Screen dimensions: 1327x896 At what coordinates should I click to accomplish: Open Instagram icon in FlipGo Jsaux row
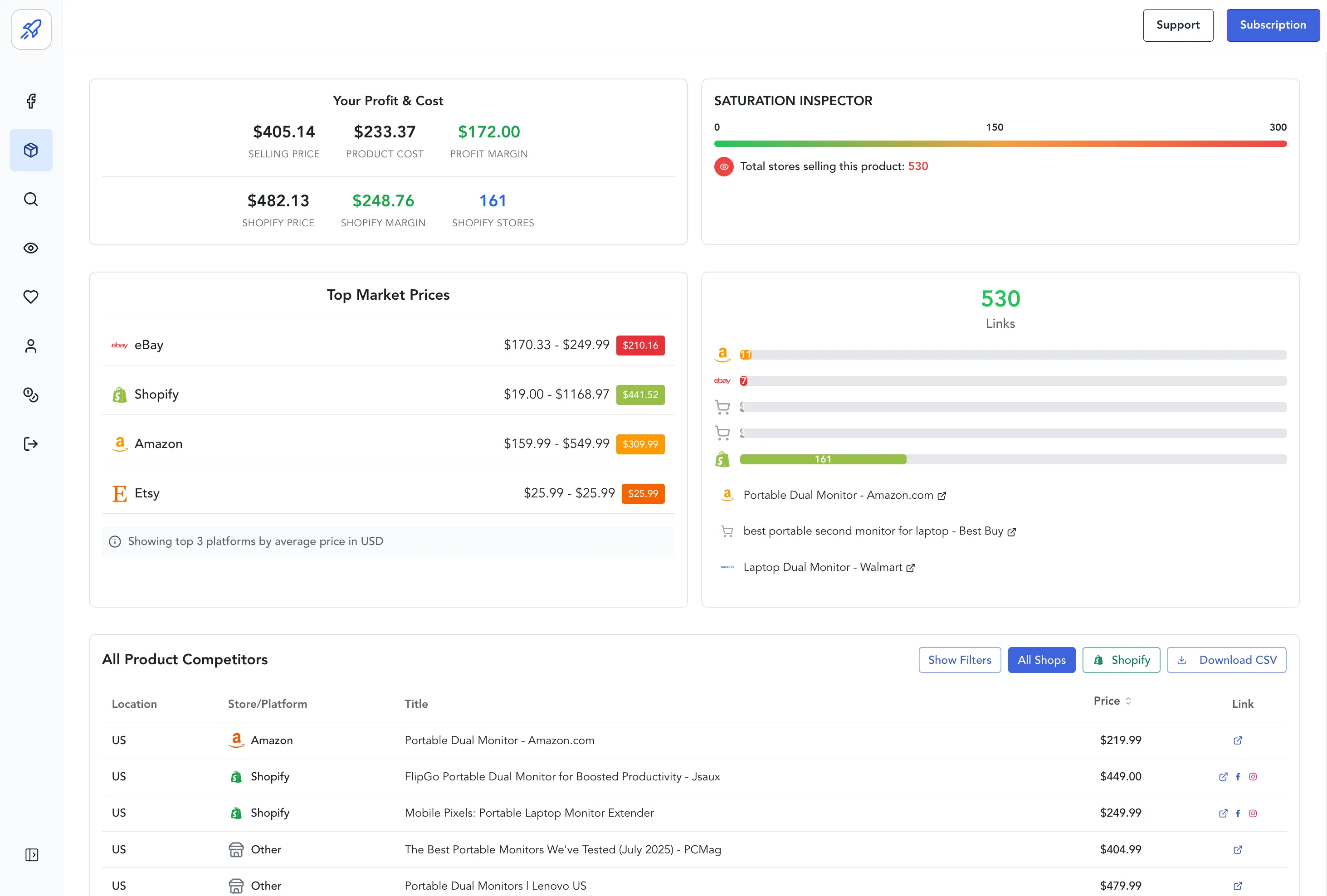1253,777
